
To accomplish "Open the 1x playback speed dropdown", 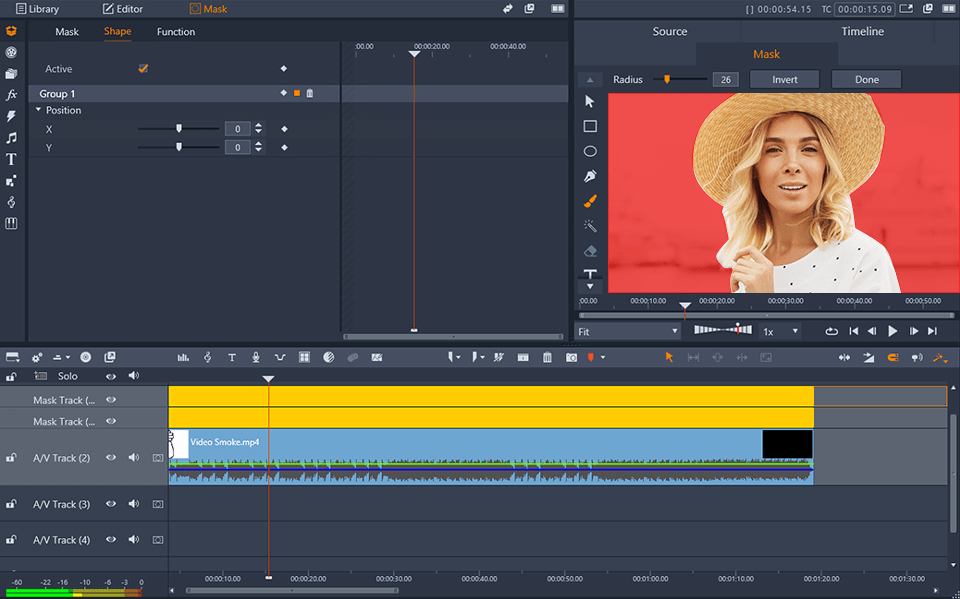I will point(781,331).
